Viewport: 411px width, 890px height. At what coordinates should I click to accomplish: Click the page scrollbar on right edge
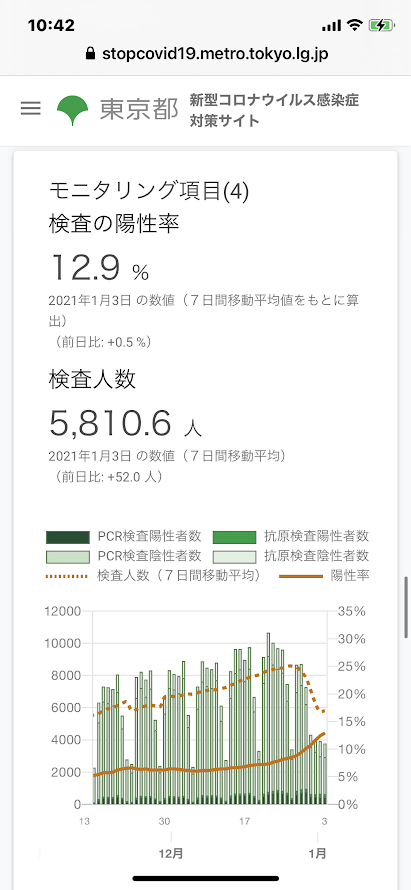[x=406, y=607]
